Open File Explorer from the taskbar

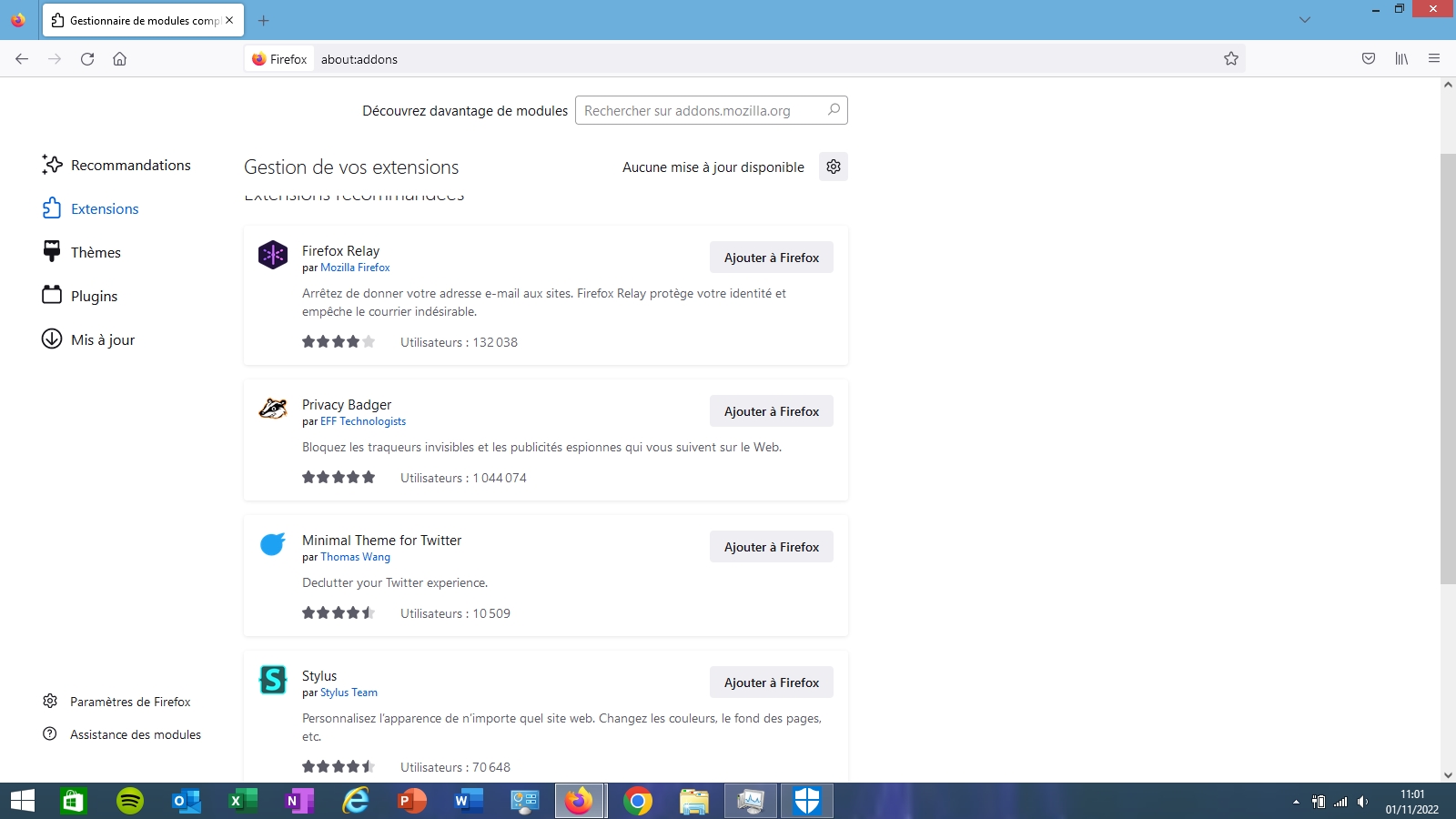(694, 801)
